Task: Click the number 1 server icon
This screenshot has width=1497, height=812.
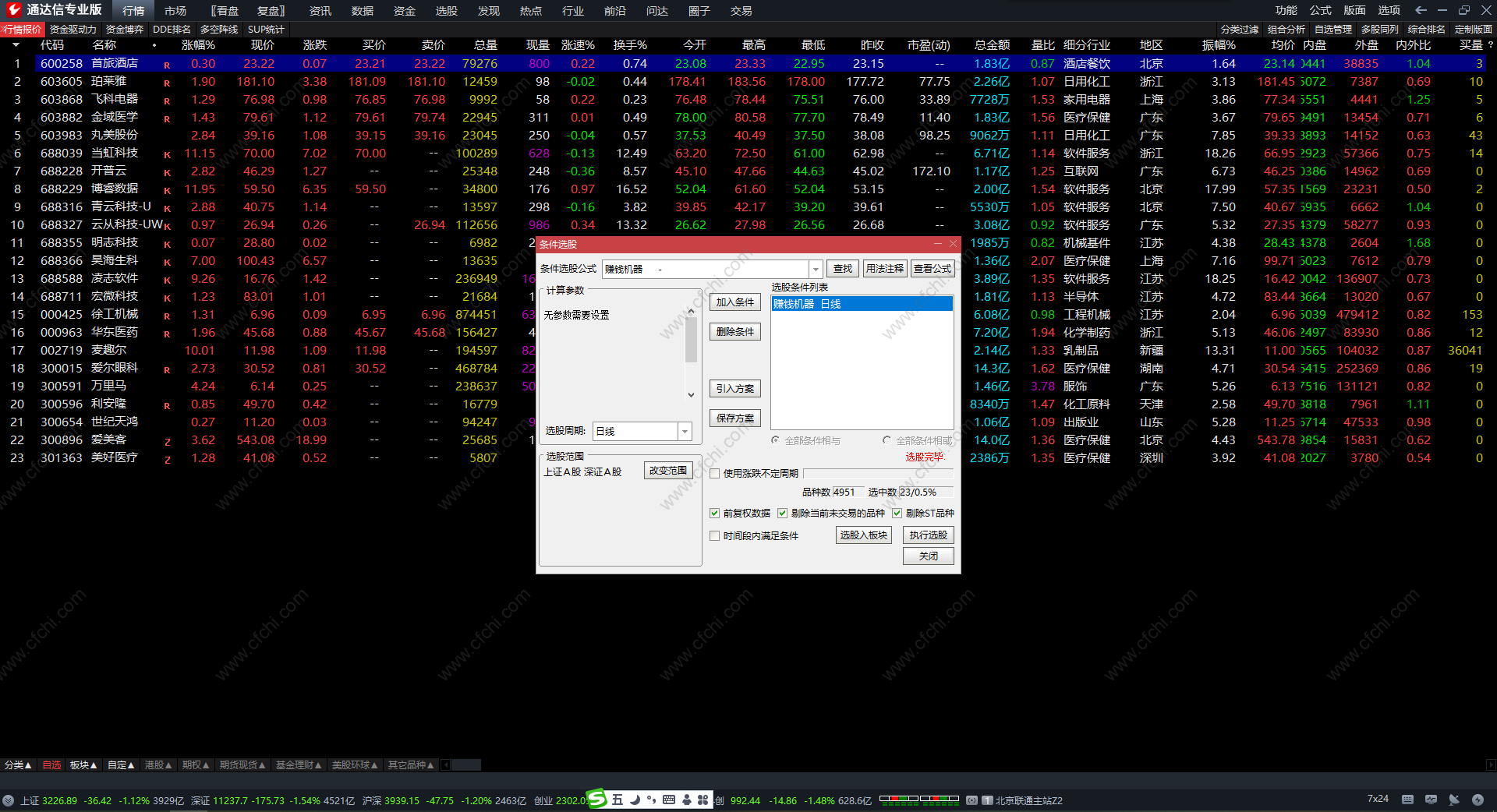Action: pyautogui.click(x=987, y=800)
